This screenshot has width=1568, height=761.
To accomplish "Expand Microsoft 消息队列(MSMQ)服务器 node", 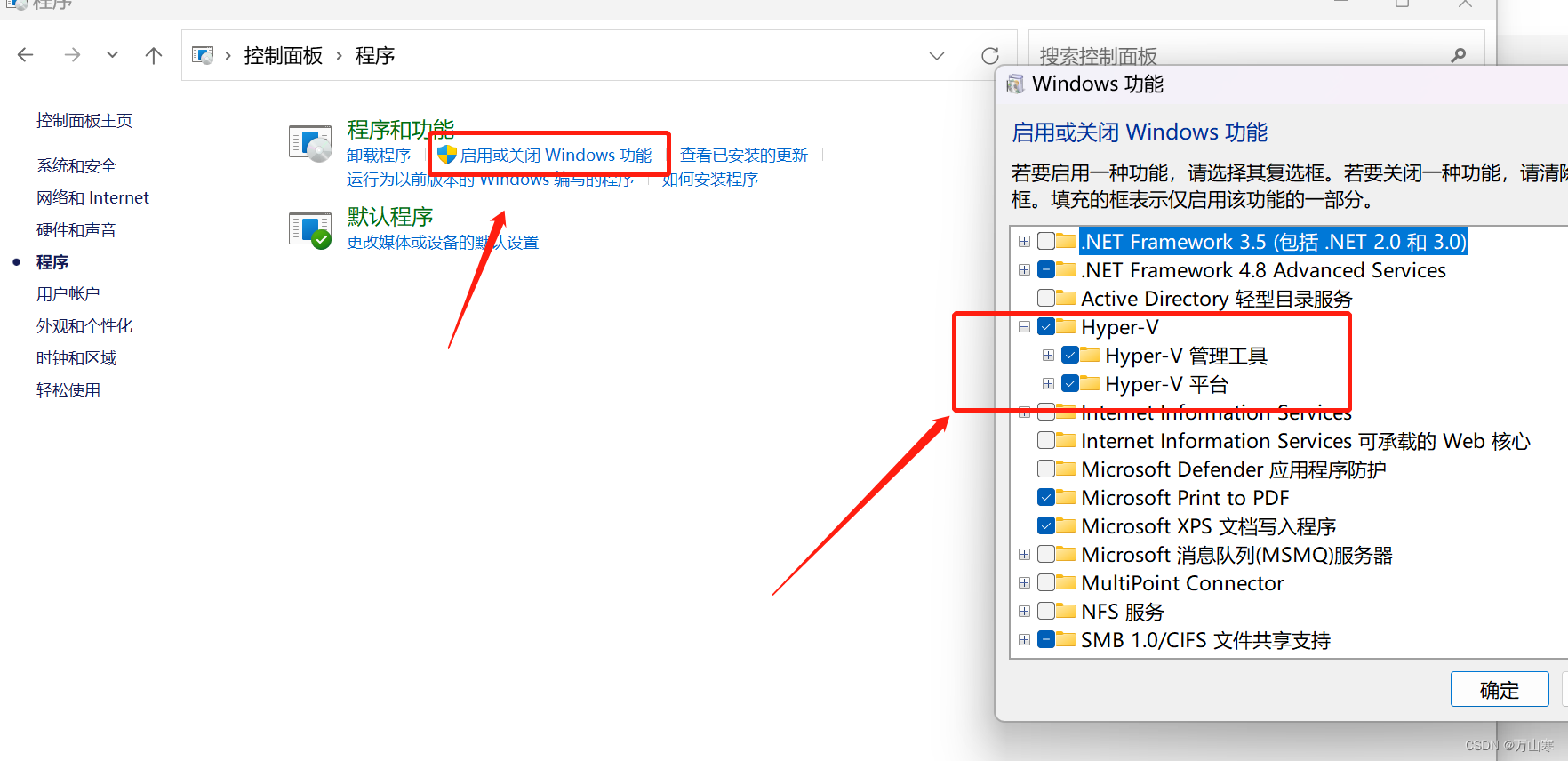I will click(x=1025, y=555).
